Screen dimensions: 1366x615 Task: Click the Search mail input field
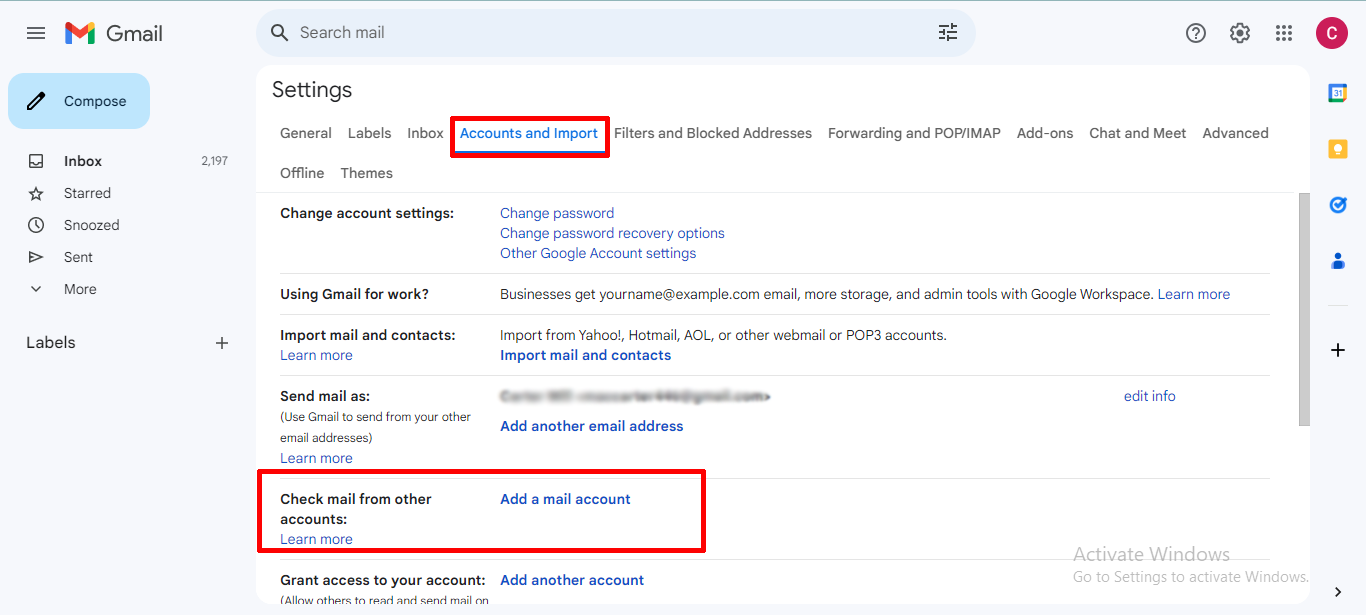[600, 32]
